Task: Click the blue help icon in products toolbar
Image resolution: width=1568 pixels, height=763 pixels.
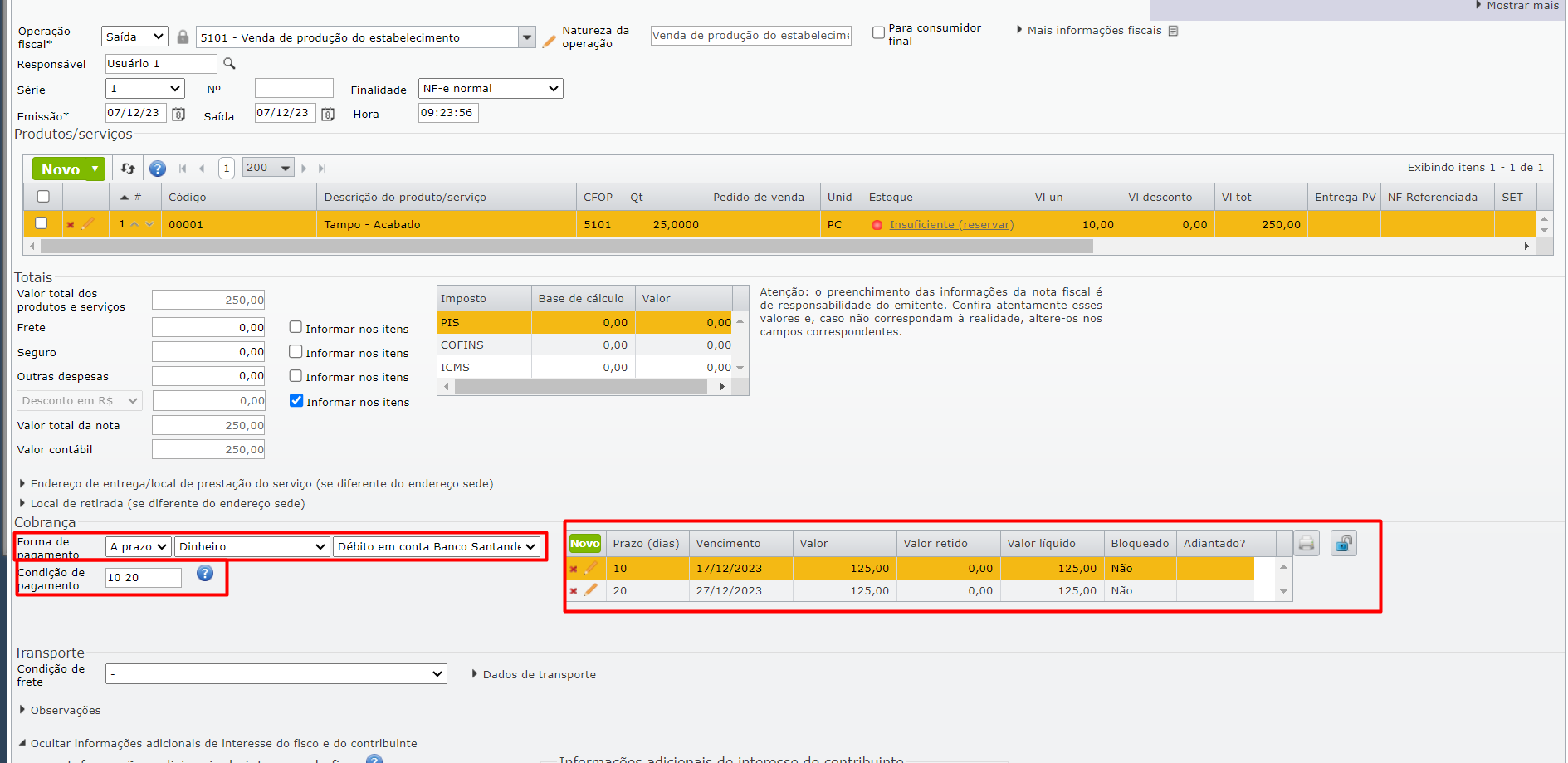Action: (158, 169)
